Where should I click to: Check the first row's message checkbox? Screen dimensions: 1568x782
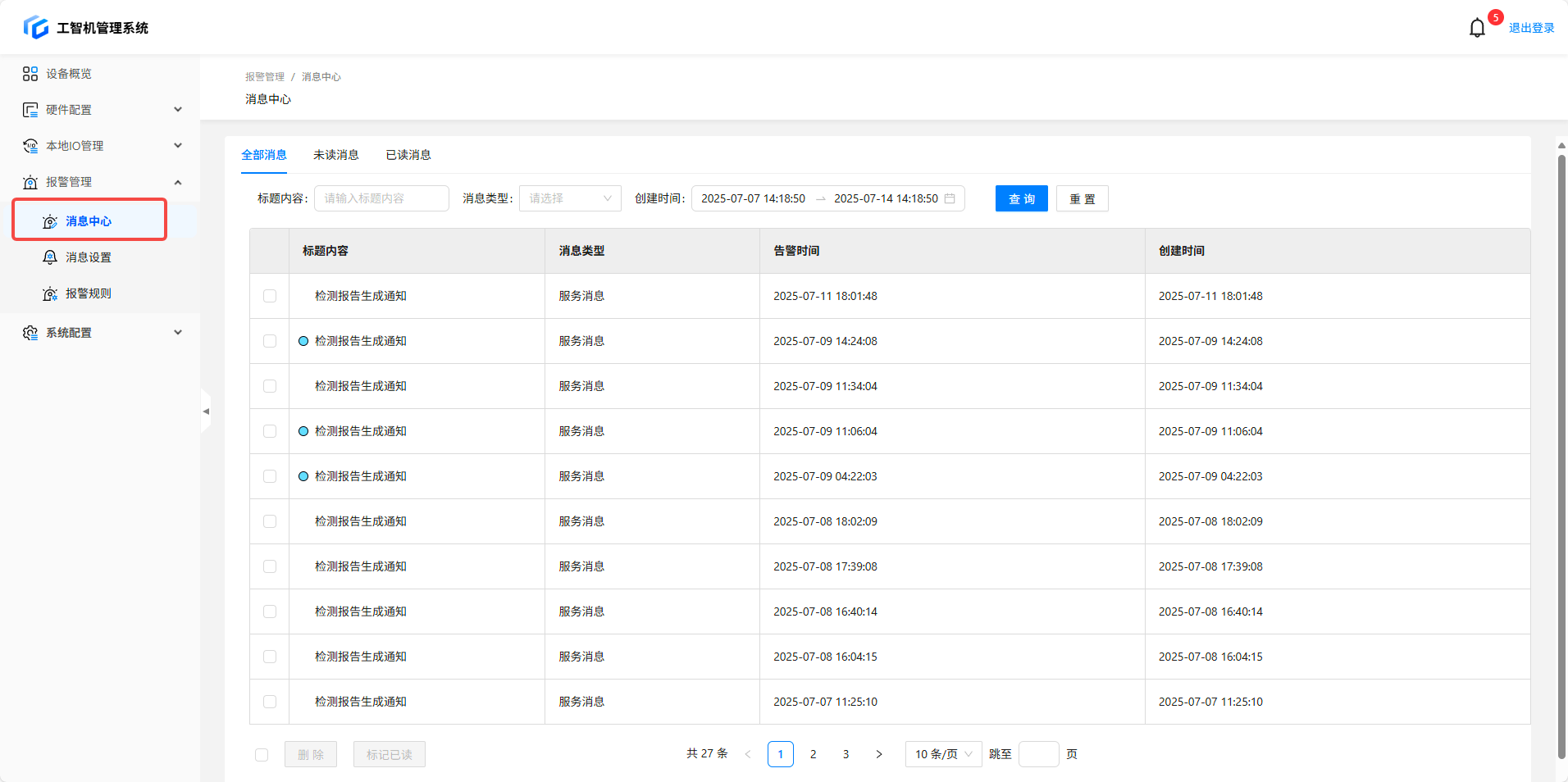click(270, 296)
